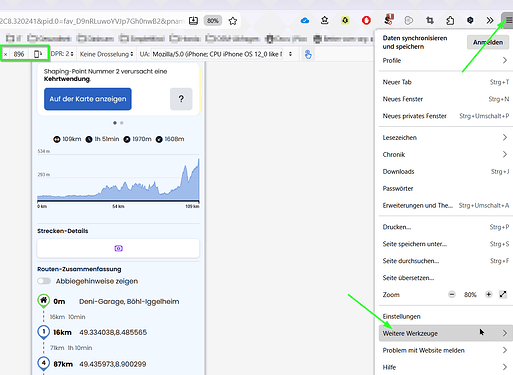Click waypoint marker number 4
This screenshot has height=375, width=513.
(x=43, y=363)
